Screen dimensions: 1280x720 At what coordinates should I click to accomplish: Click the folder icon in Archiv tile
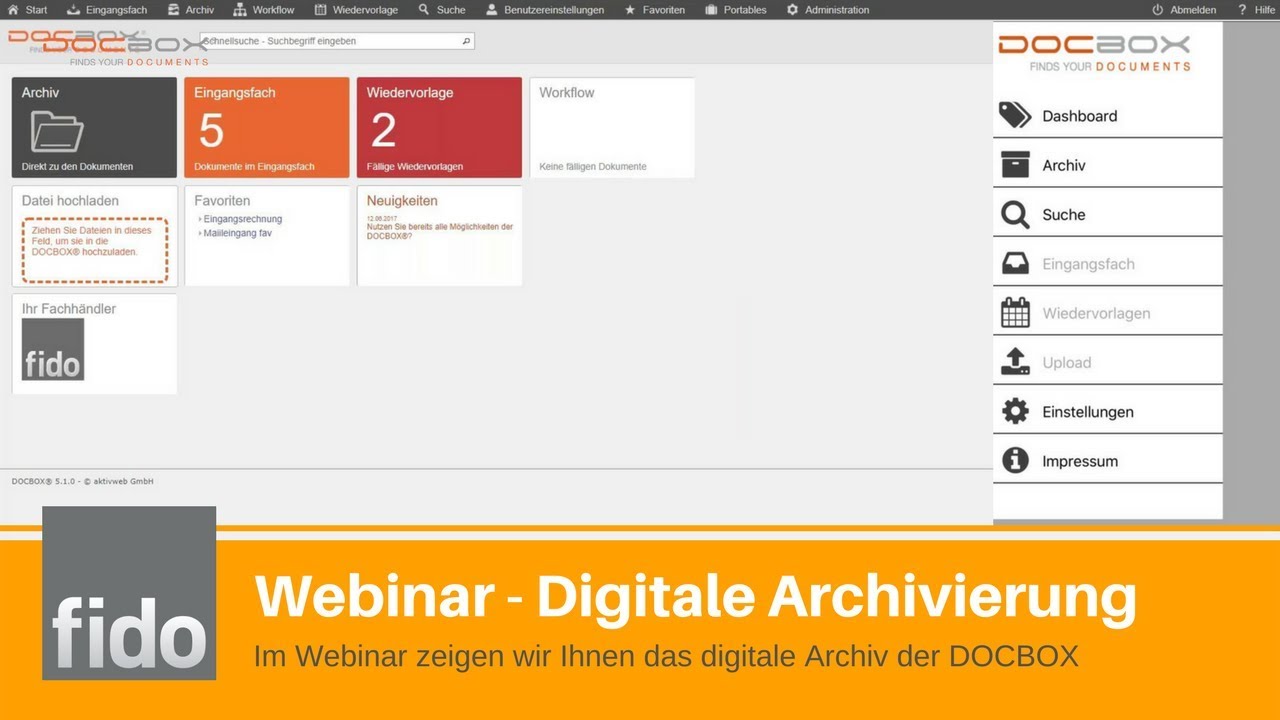(x=57, y=131)
